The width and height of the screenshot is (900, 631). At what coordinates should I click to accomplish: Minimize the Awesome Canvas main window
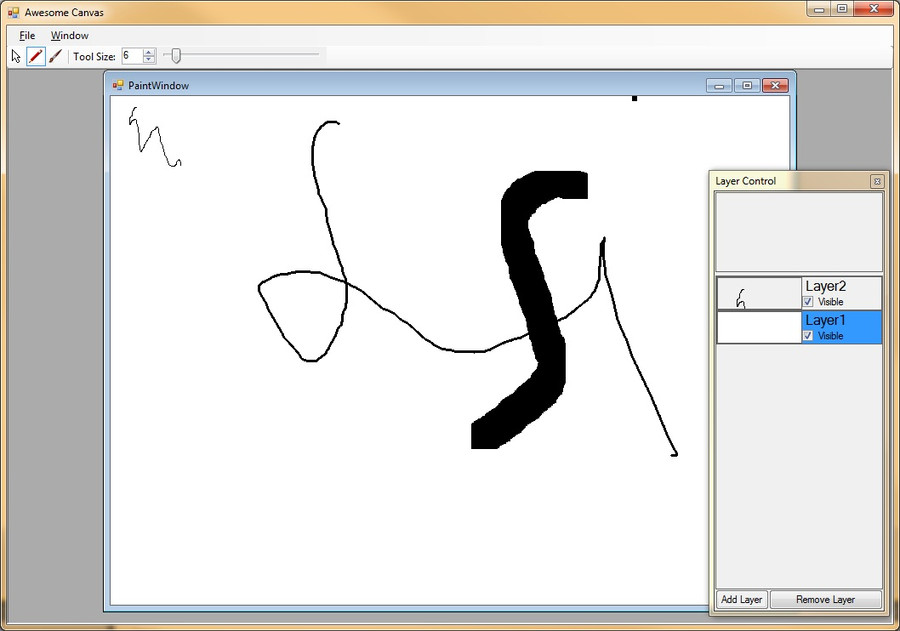819,9
